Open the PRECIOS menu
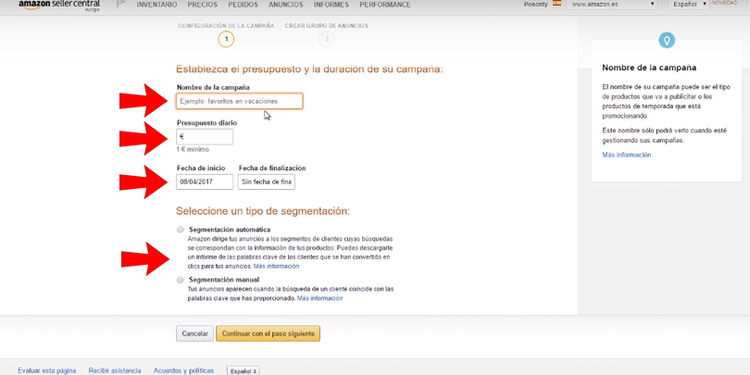This screenshot has width=750, height=375. click(202, 5)
